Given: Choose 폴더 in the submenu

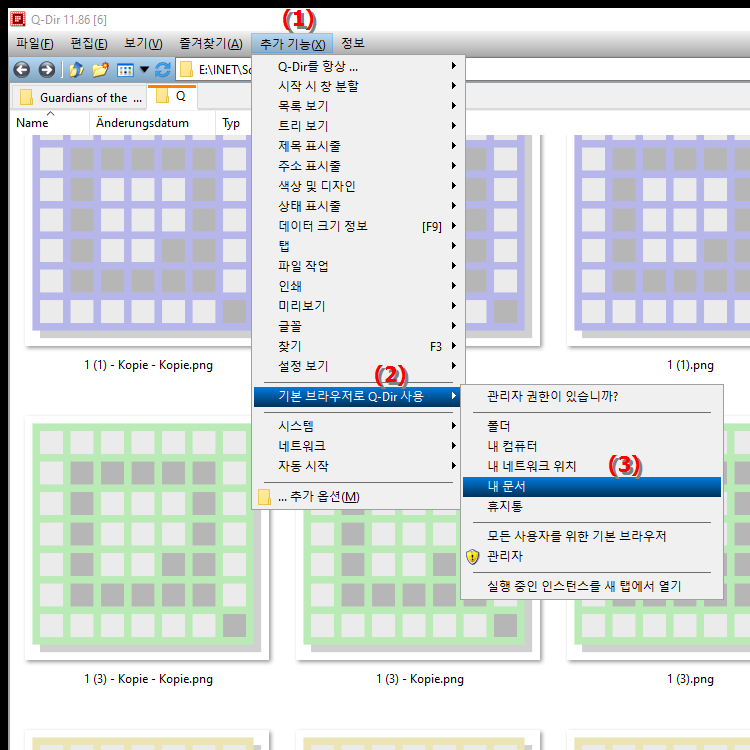Looking at the screenshot, I should pyautogui.click(x=592, y=426).
